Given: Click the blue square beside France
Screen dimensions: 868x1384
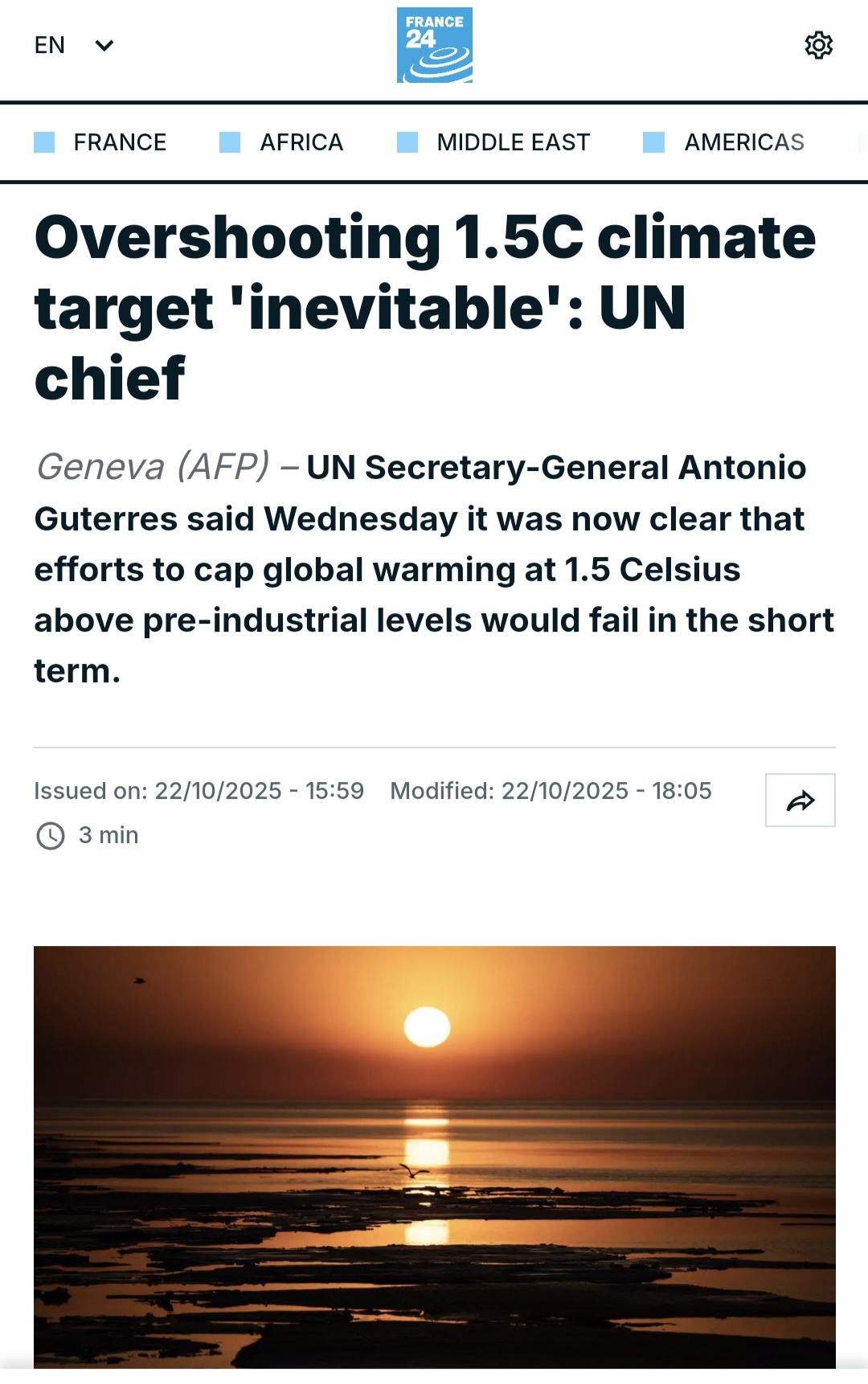Looking at the screenshot, I should (x=44, y=142).
